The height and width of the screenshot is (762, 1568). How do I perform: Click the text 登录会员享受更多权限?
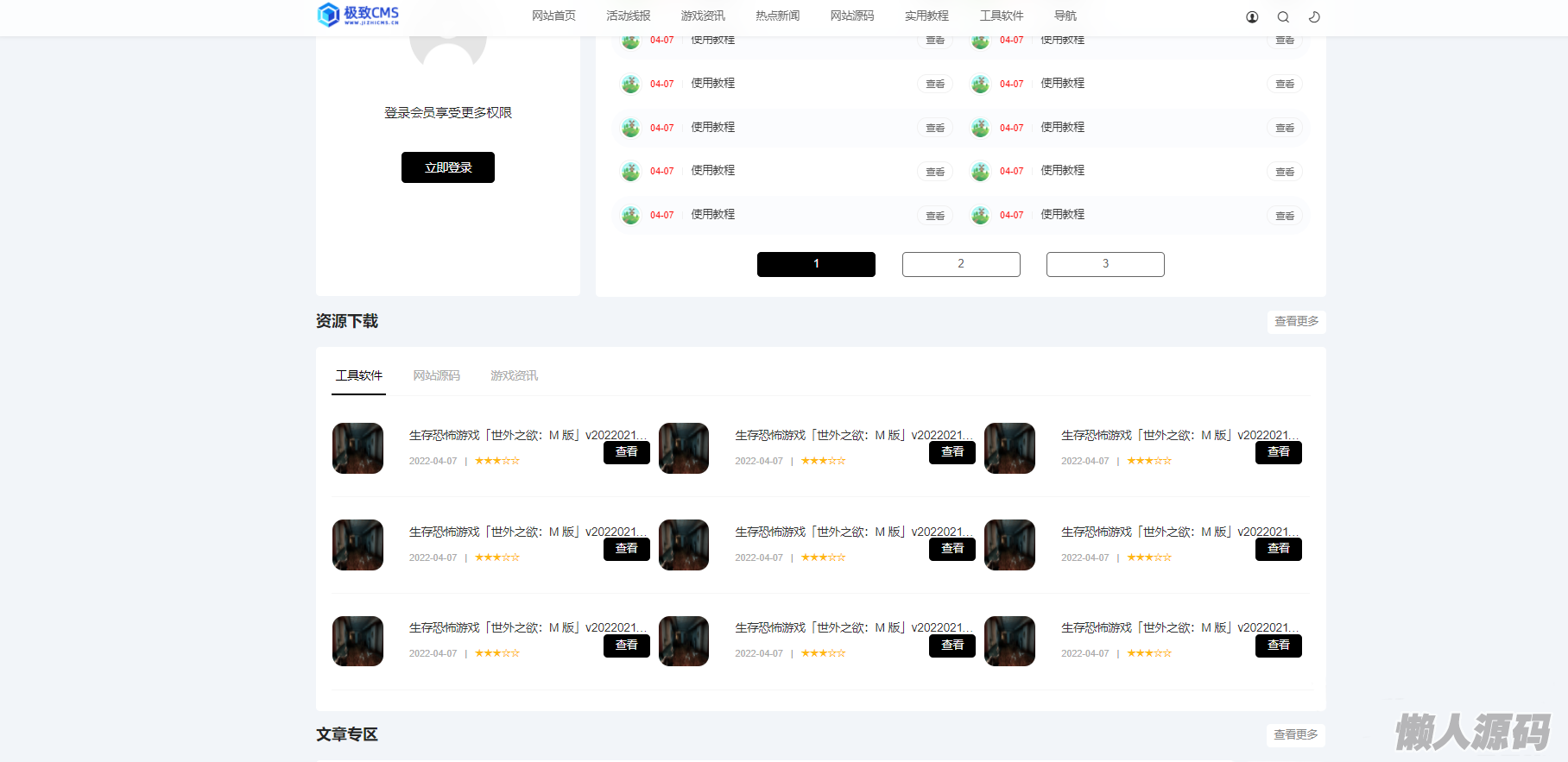coord(448,113)
